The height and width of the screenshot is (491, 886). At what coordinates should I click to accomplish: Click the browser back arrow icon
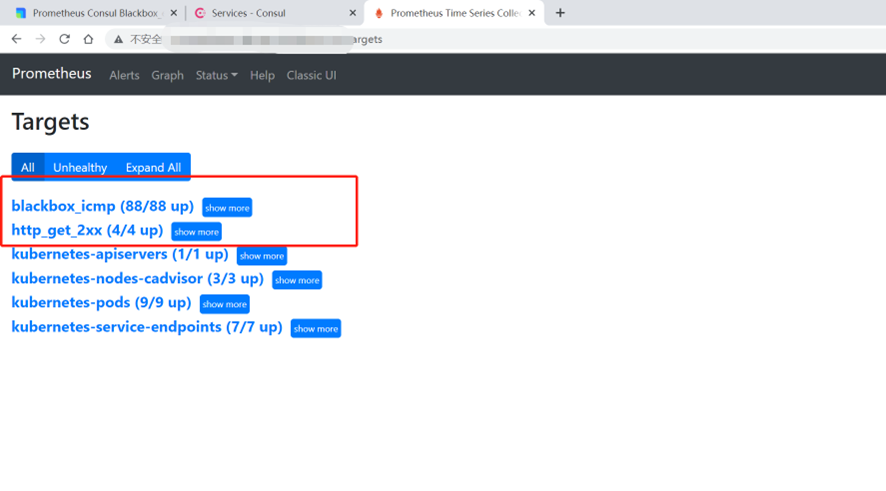(16, 39)
